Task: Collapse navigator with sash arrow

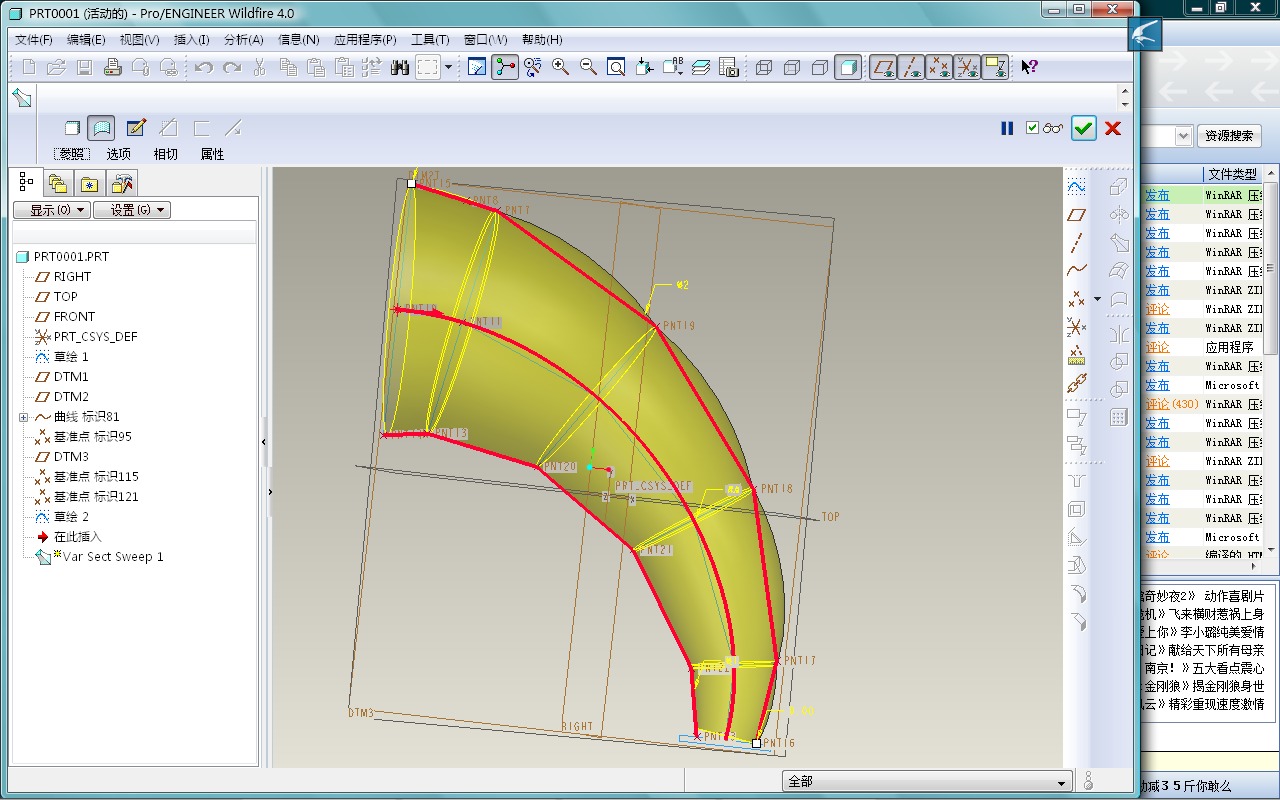Action: (264, 441)
